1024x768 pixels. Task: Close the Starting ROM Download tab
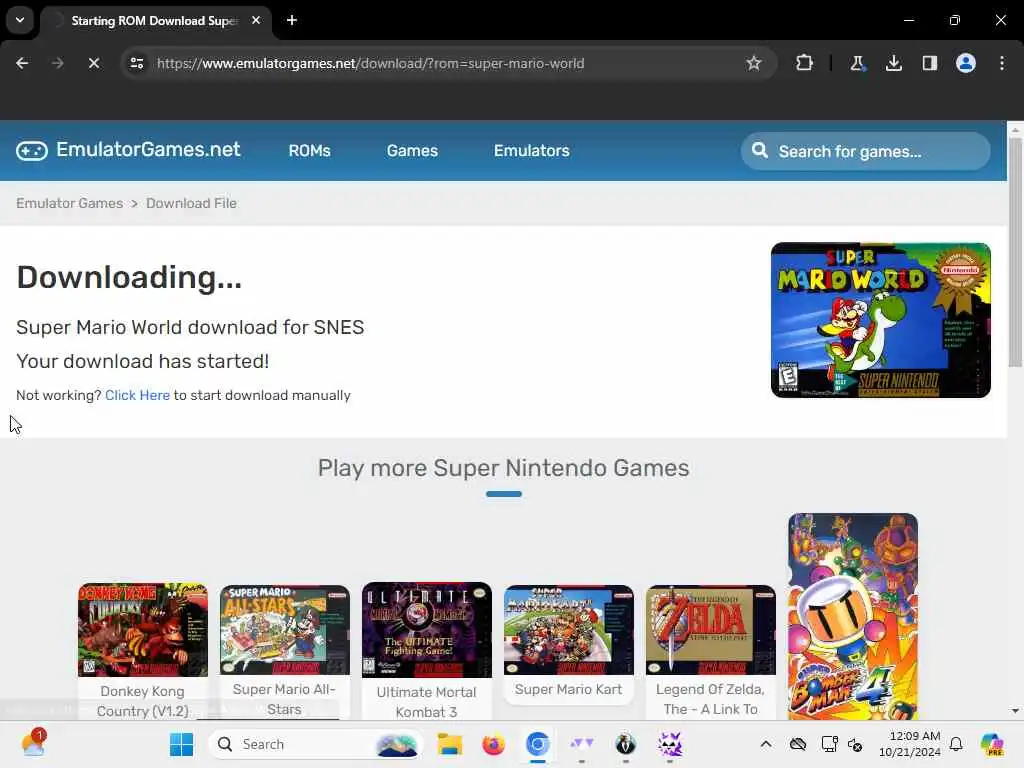coord(256,20)
